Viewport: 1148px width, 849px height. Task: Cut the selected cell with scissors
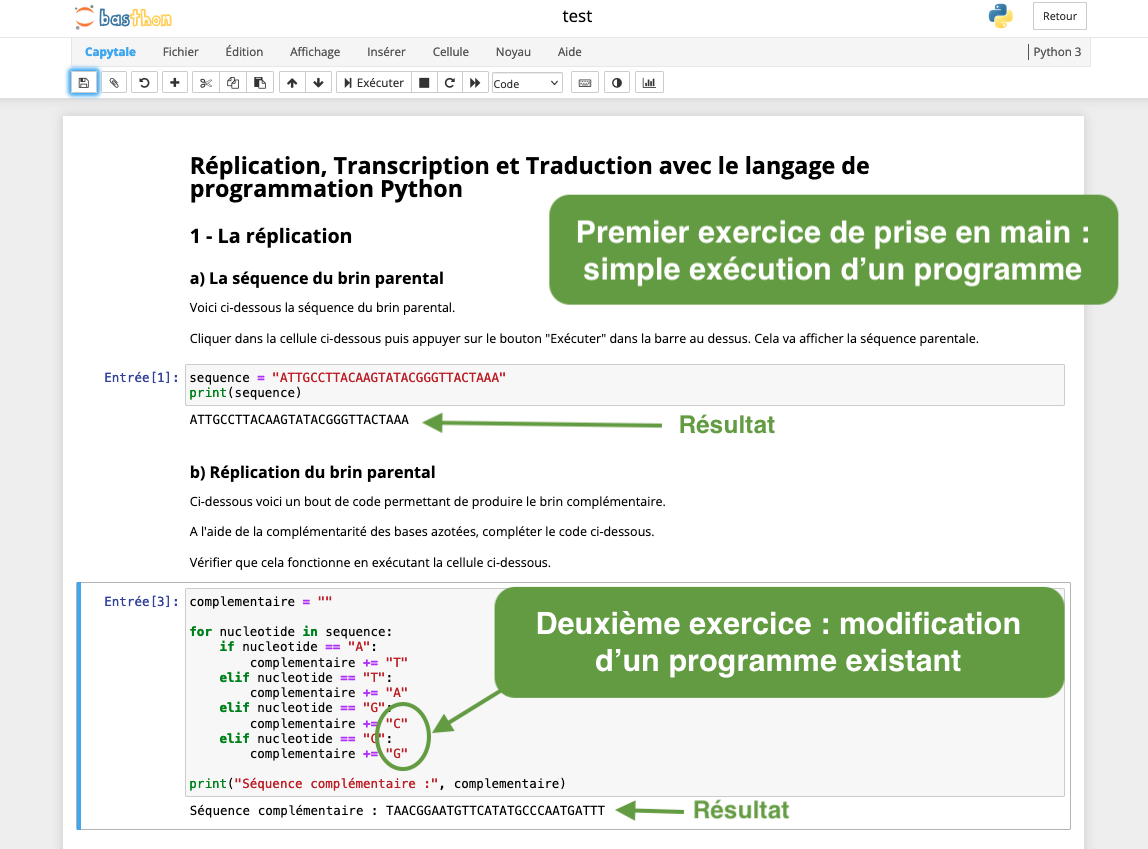pyautogui.click(x=206, y=83)
